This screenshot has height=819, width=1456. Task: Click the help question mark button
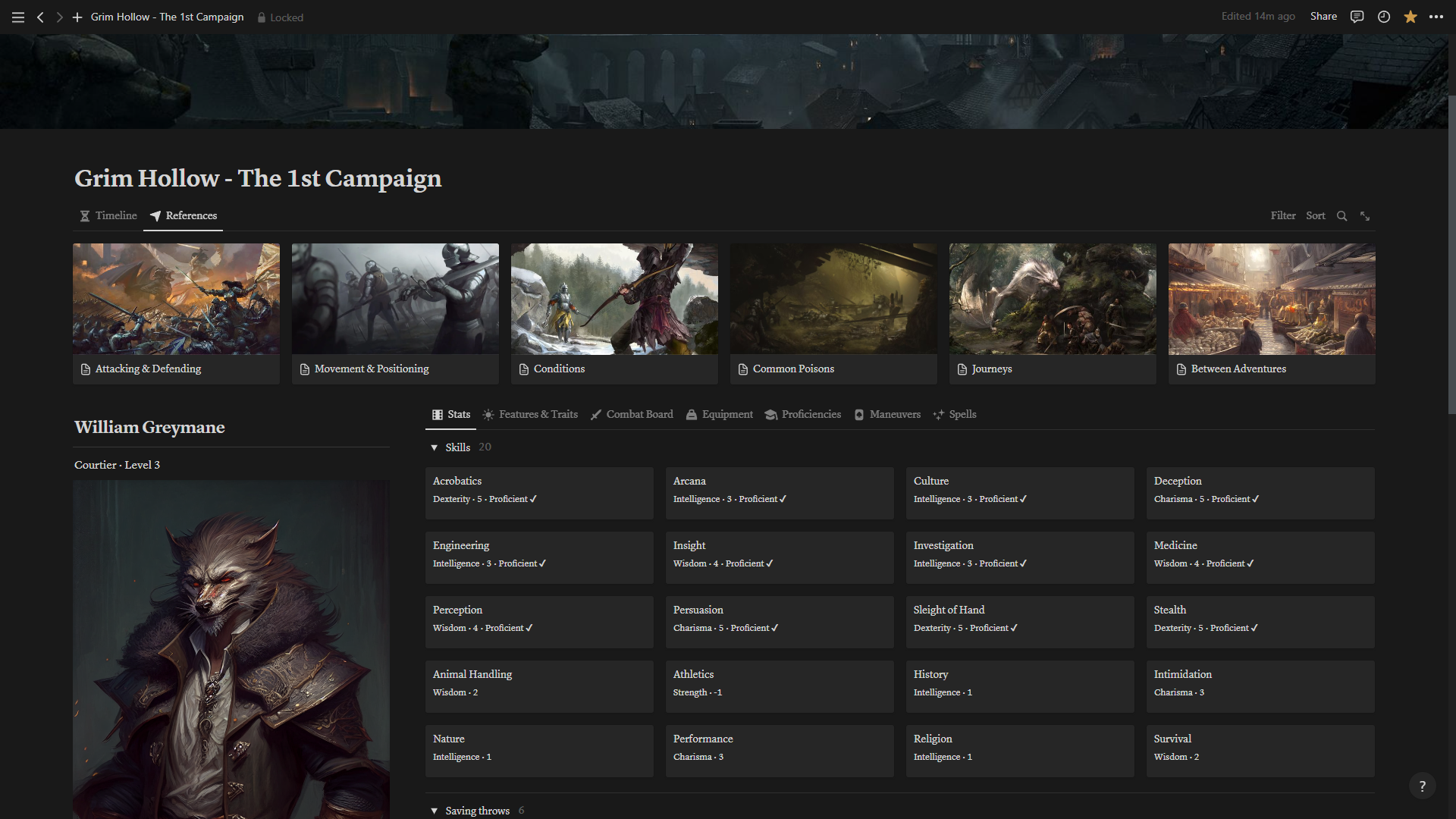[x=1422, y=786]
